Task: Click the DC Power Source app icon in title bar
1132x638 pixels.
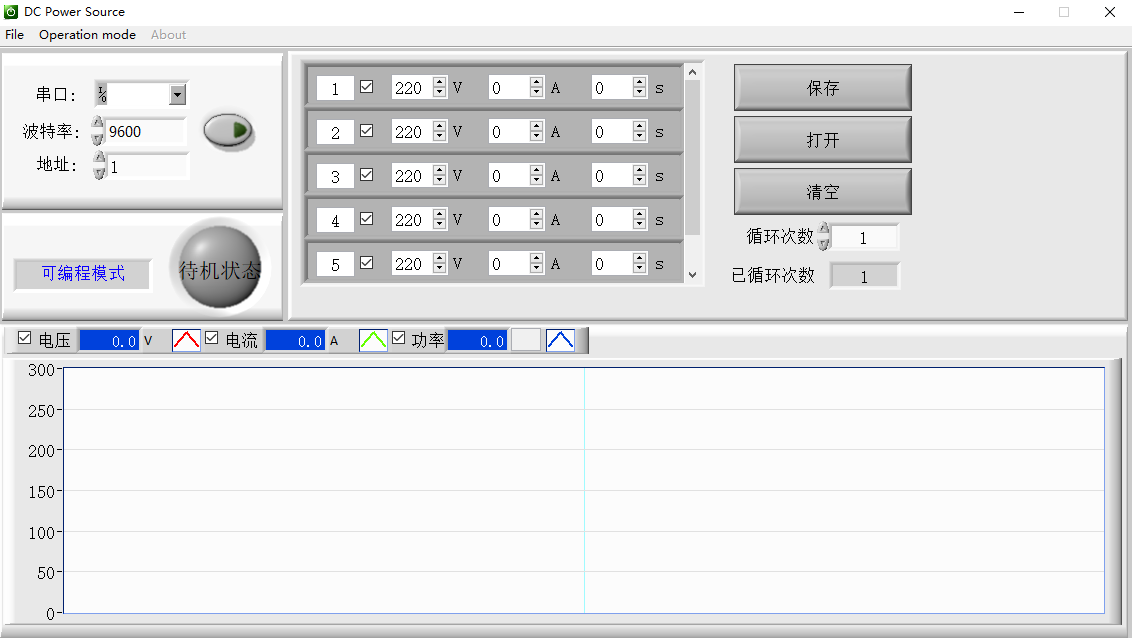Action: coord(11,11)
